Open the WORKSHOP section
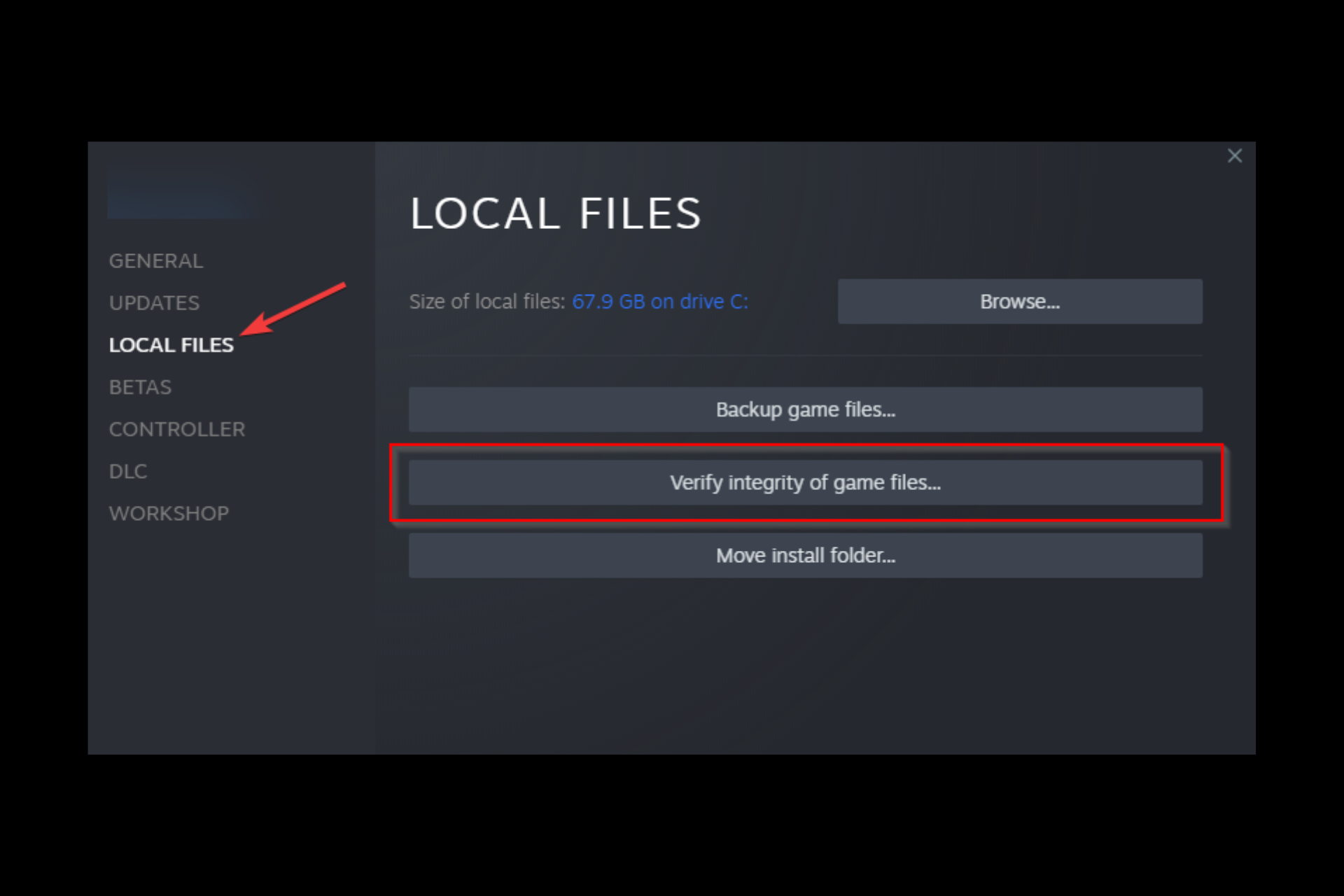Viewport: 1344px width, 896px height. tap(169, 512)
